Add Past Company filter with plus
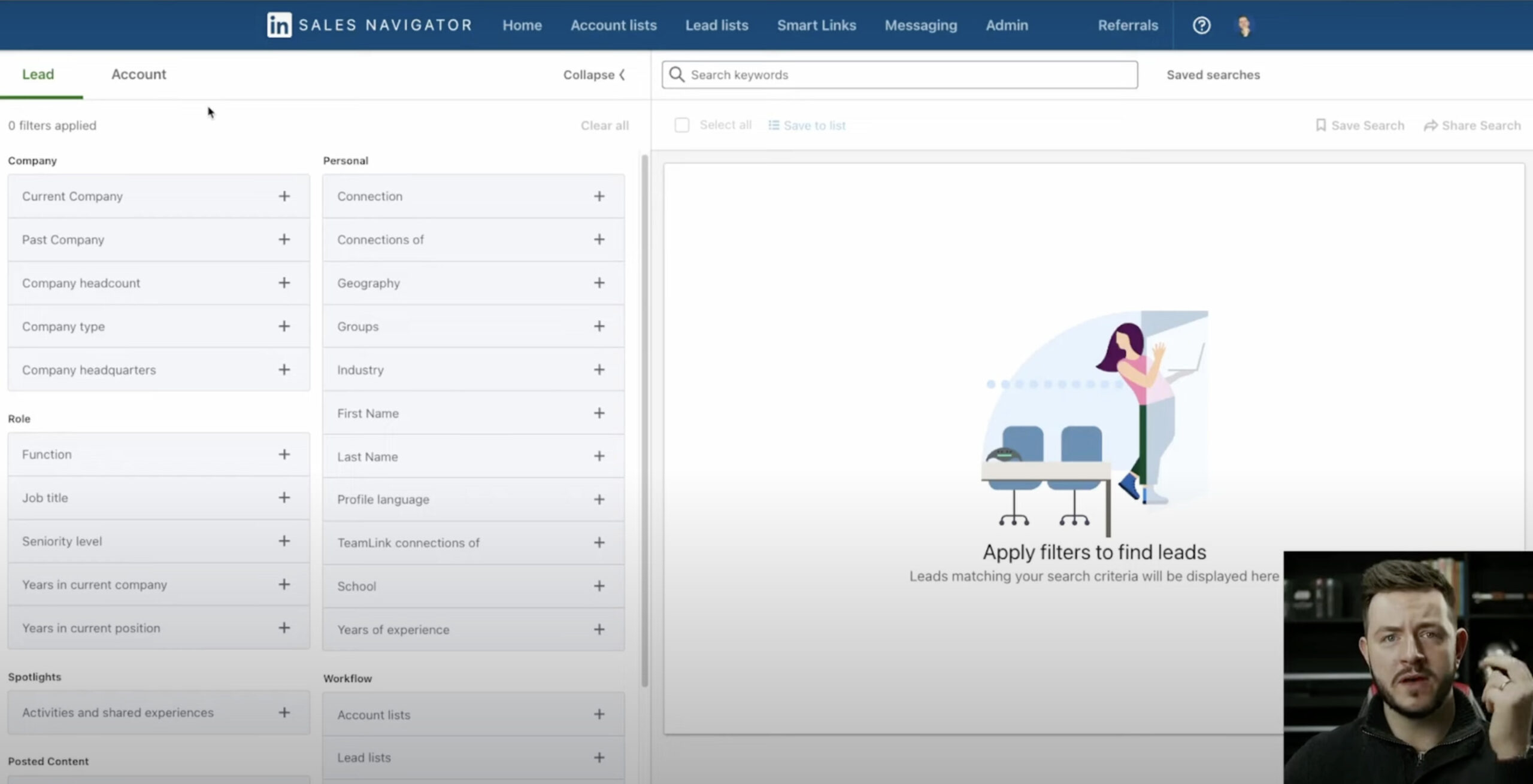This screenshot has width=1533, height=784. click(x=284, y=239)
